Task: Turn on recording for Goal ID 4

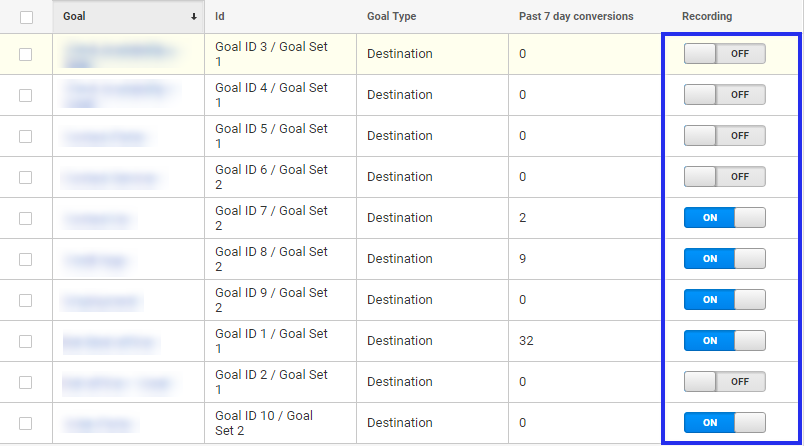Action: [x=724, y=94]
